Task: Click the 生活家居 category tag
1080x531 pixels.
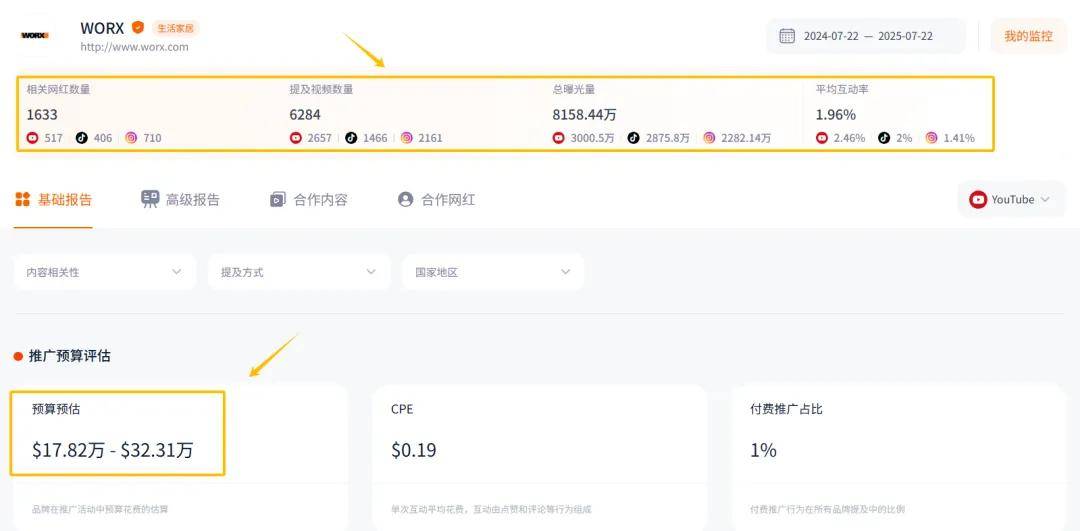Action: [x=175, y=28]
